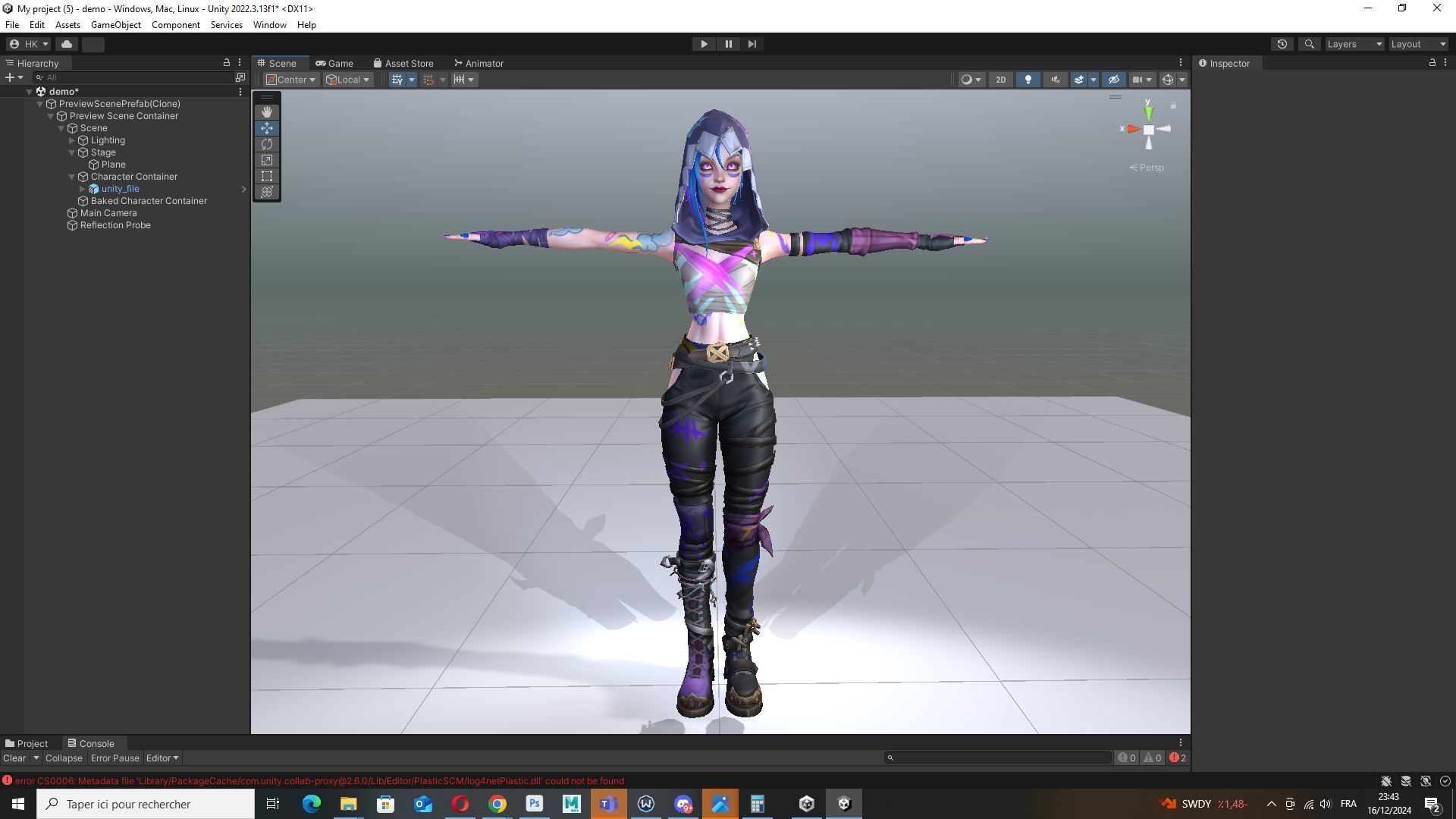Open File Explorer from the taskbar
Viewport: 1456px width, 819px height.
point(348,804)
